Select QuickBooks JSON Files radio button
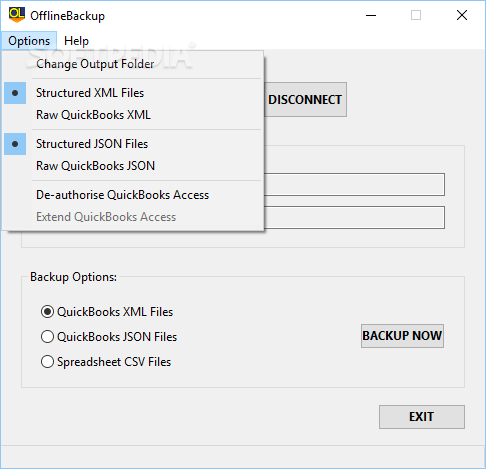 pyautogui.click(x=109, y=337)
